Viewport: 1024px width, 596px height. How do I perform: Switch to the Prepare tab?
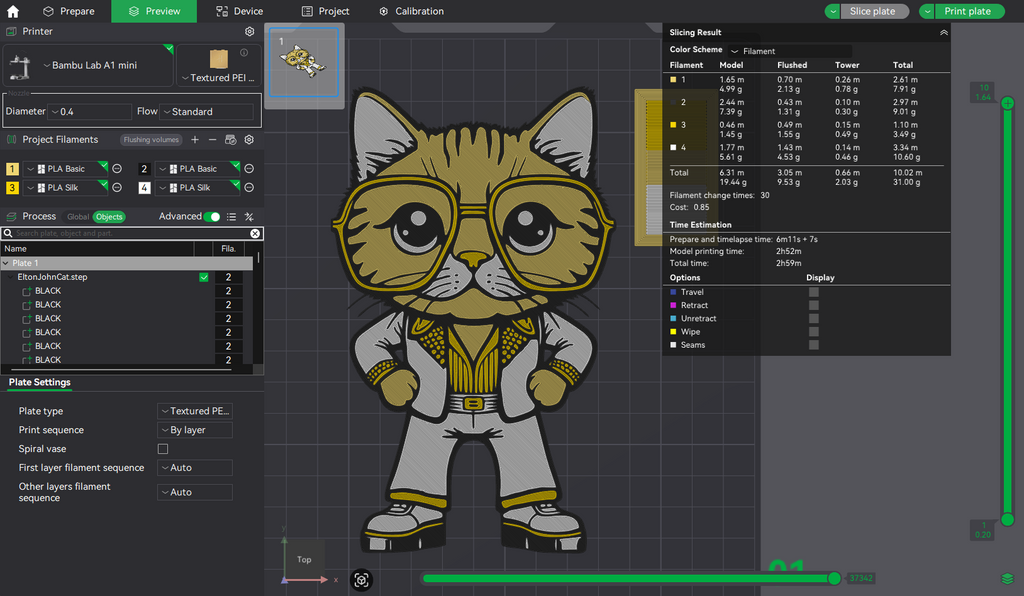(x=69, y=11)
